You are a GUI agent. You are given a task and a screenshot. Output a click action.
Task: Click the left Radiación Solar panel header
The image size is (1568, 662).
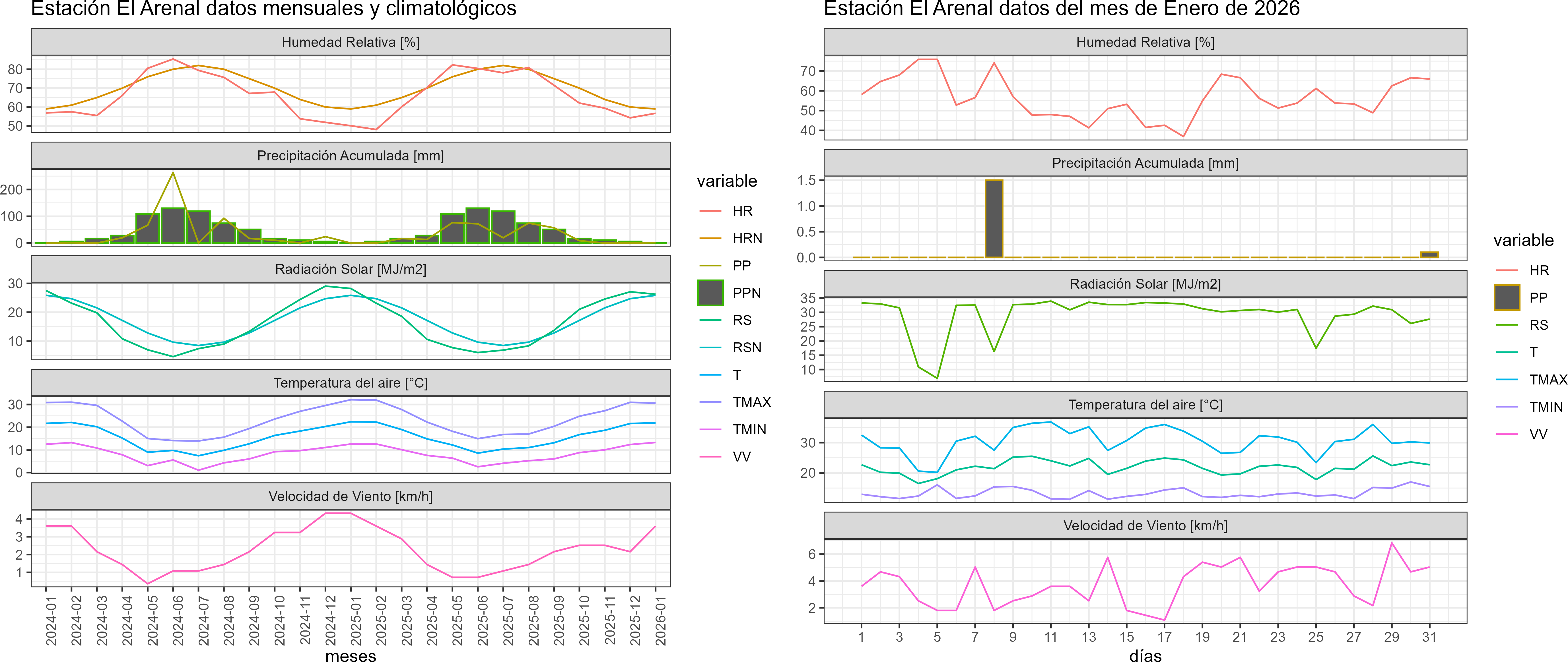pos(351,269)
